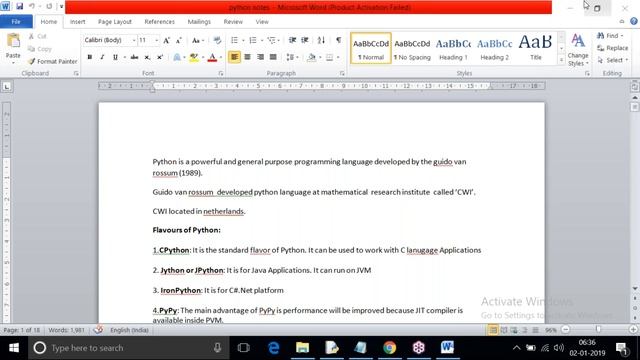The height and width of the screenshot is (360, 640).
Task: Click the Copy command
Action: [x=40, y=49]
